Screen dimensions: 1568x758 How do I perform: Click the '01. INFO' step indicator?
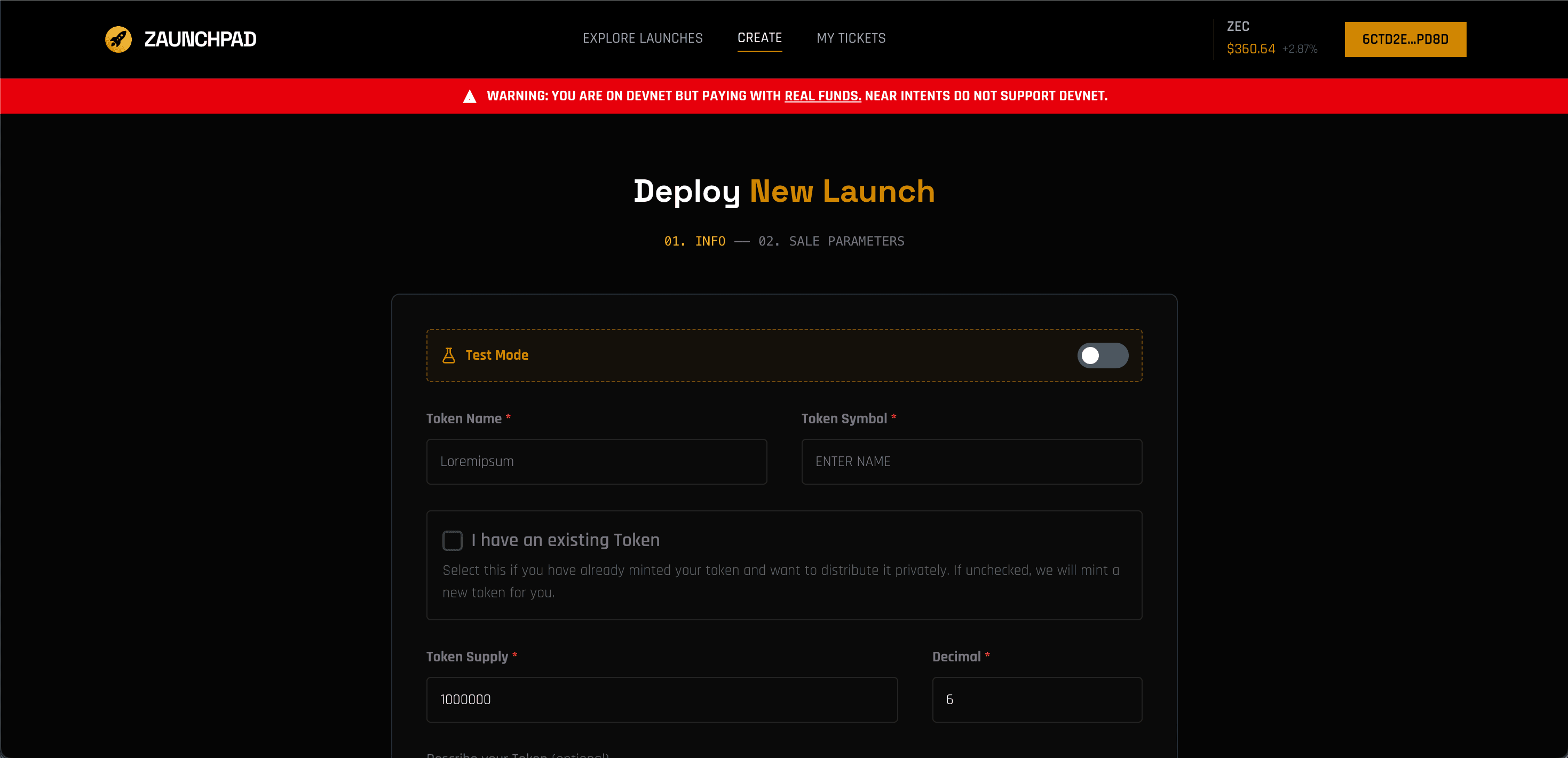(x=694, y=241)
